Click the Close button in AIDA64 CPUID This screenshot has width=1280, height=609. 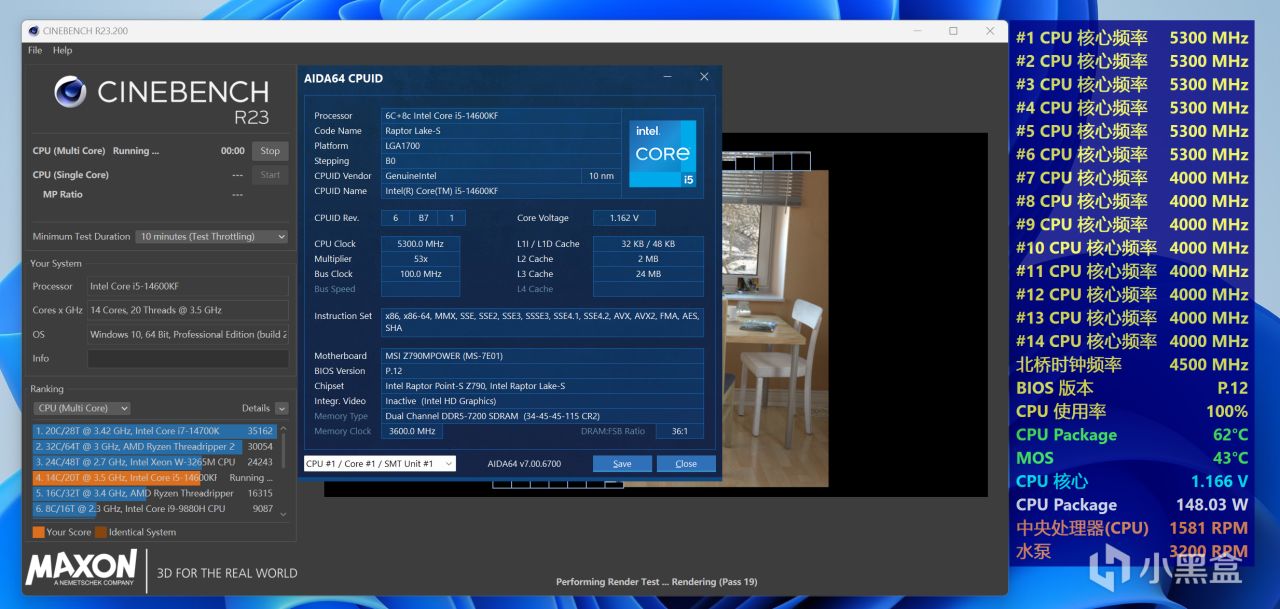[x=686, y=464]
